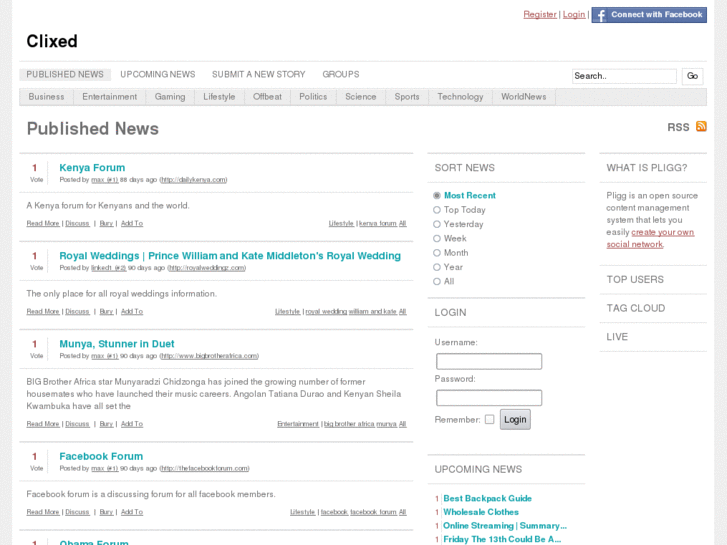Focus the Password field
This screenshot has height=545, width=727.
[489, 398]
